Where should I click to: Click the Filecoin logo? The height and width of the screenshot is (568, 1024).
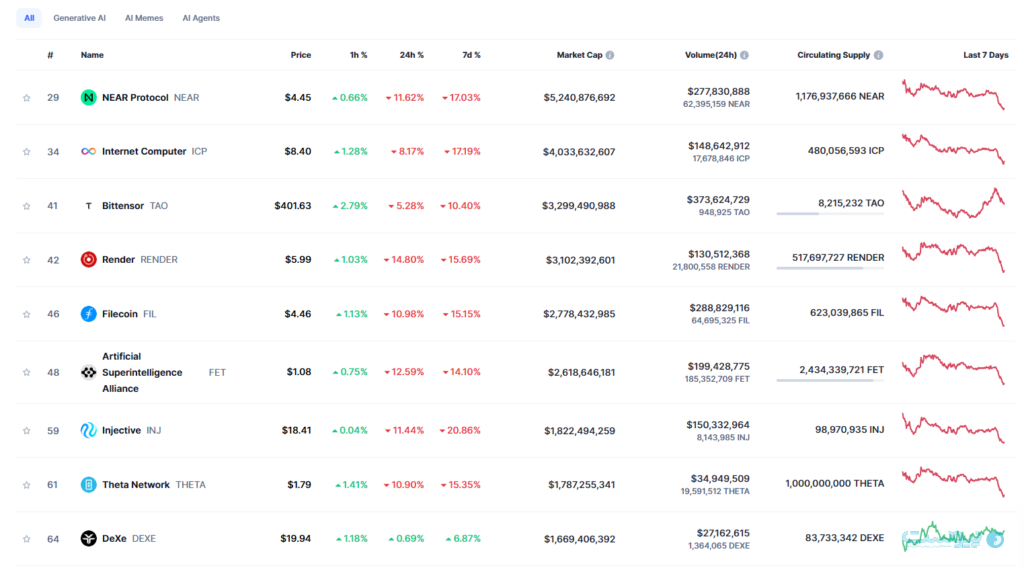pyautogui.click(x=88, y=314)
